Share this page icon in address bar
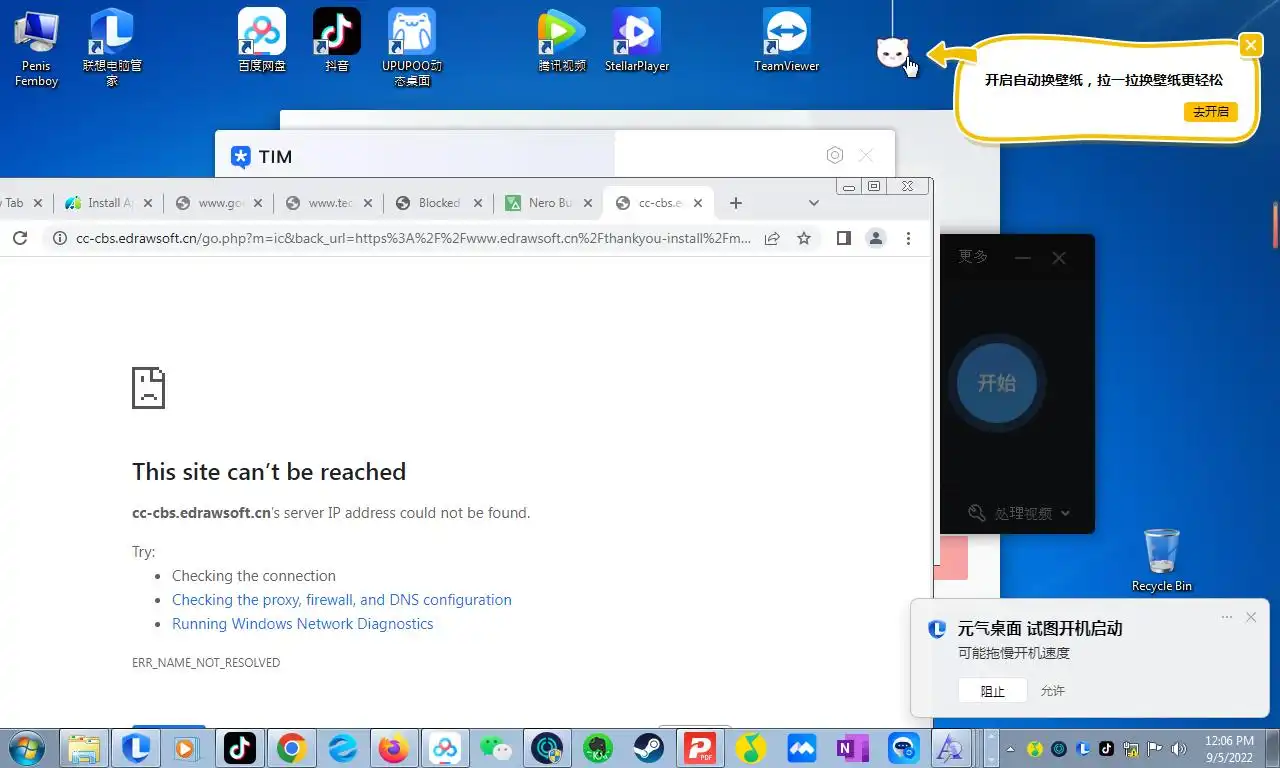 [772, 238]
